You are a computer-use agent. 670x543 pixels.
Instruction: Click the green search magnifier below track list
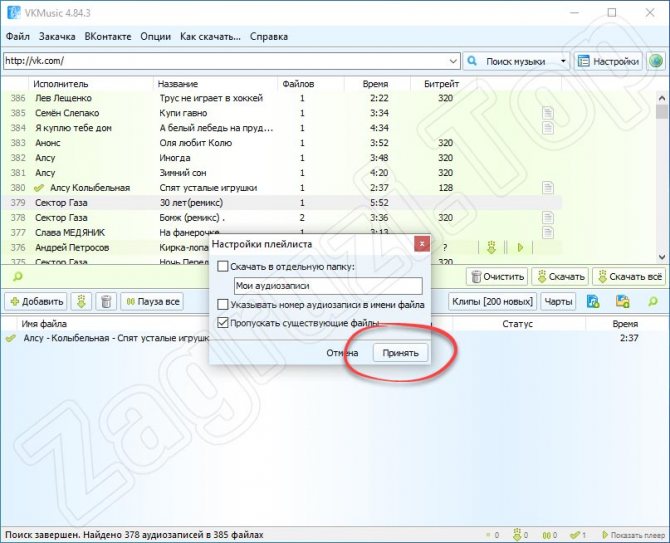pos(18,277)
